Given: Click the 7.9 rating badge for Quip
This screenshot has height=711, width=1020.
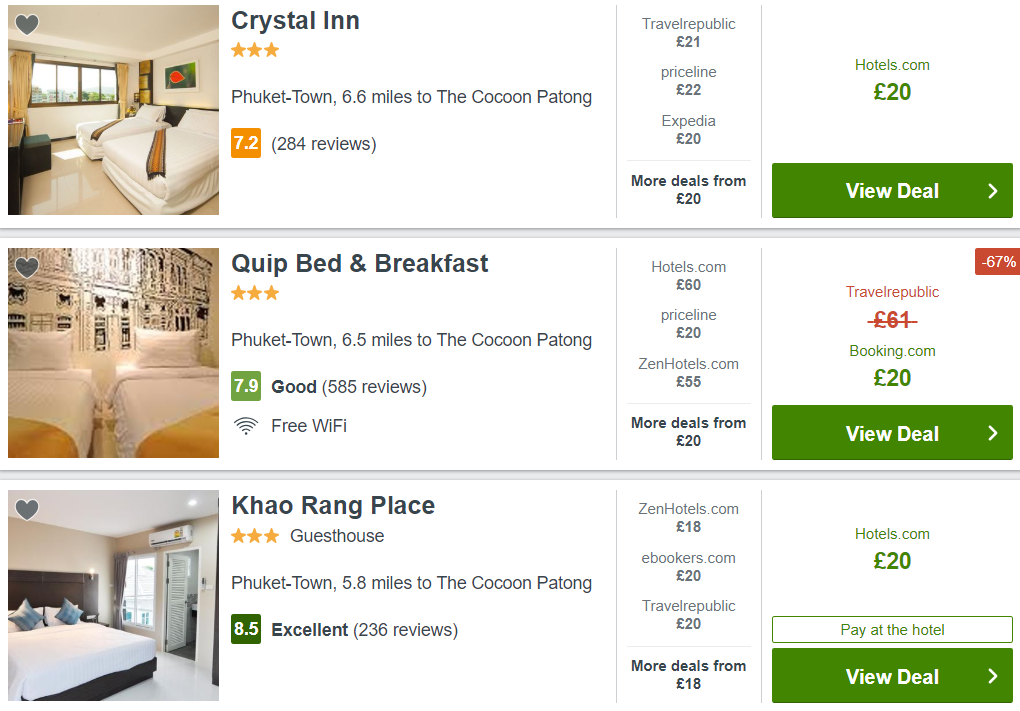Looking at the screenshot, I should coord(246,386).
